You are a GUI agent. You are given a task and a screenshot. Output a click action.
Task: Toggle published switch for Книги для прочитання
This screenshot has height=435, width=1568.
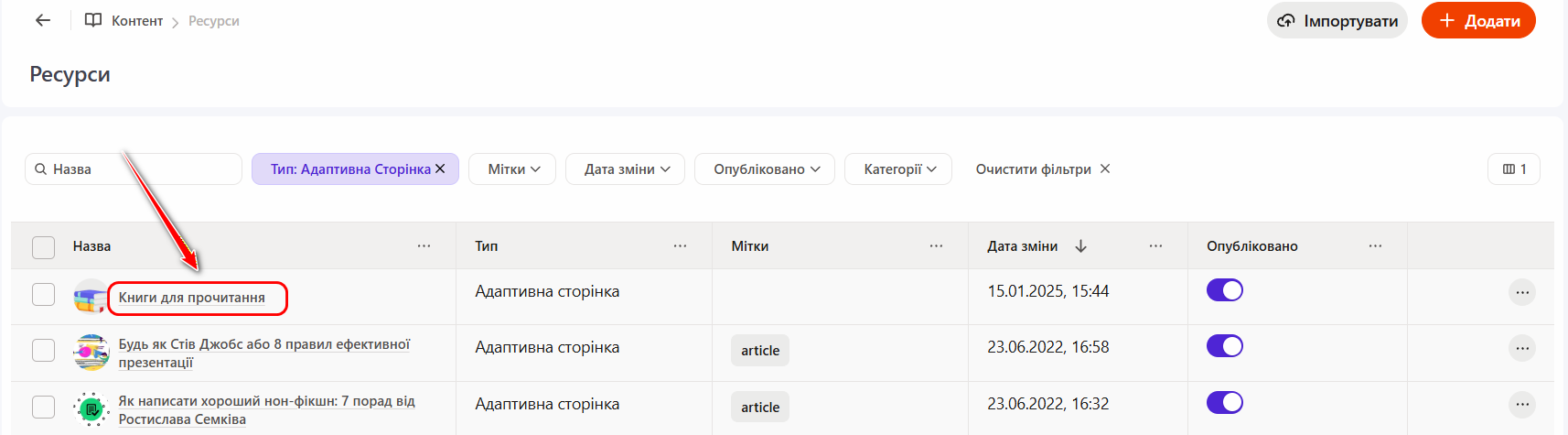pos(1224,290)
